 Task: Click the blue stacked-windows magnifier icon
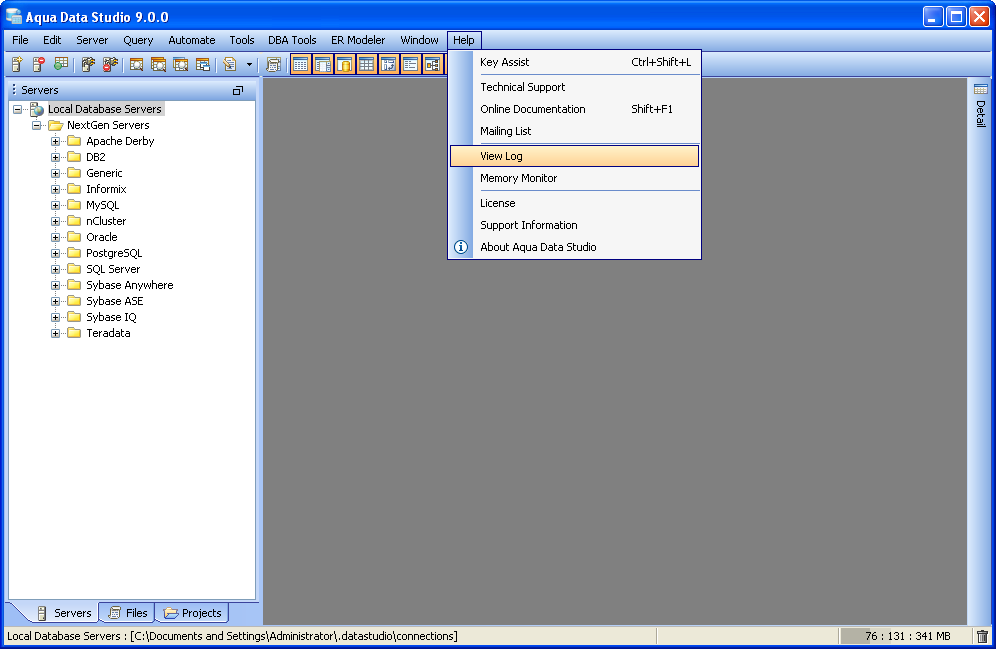(x=180, y=64)
